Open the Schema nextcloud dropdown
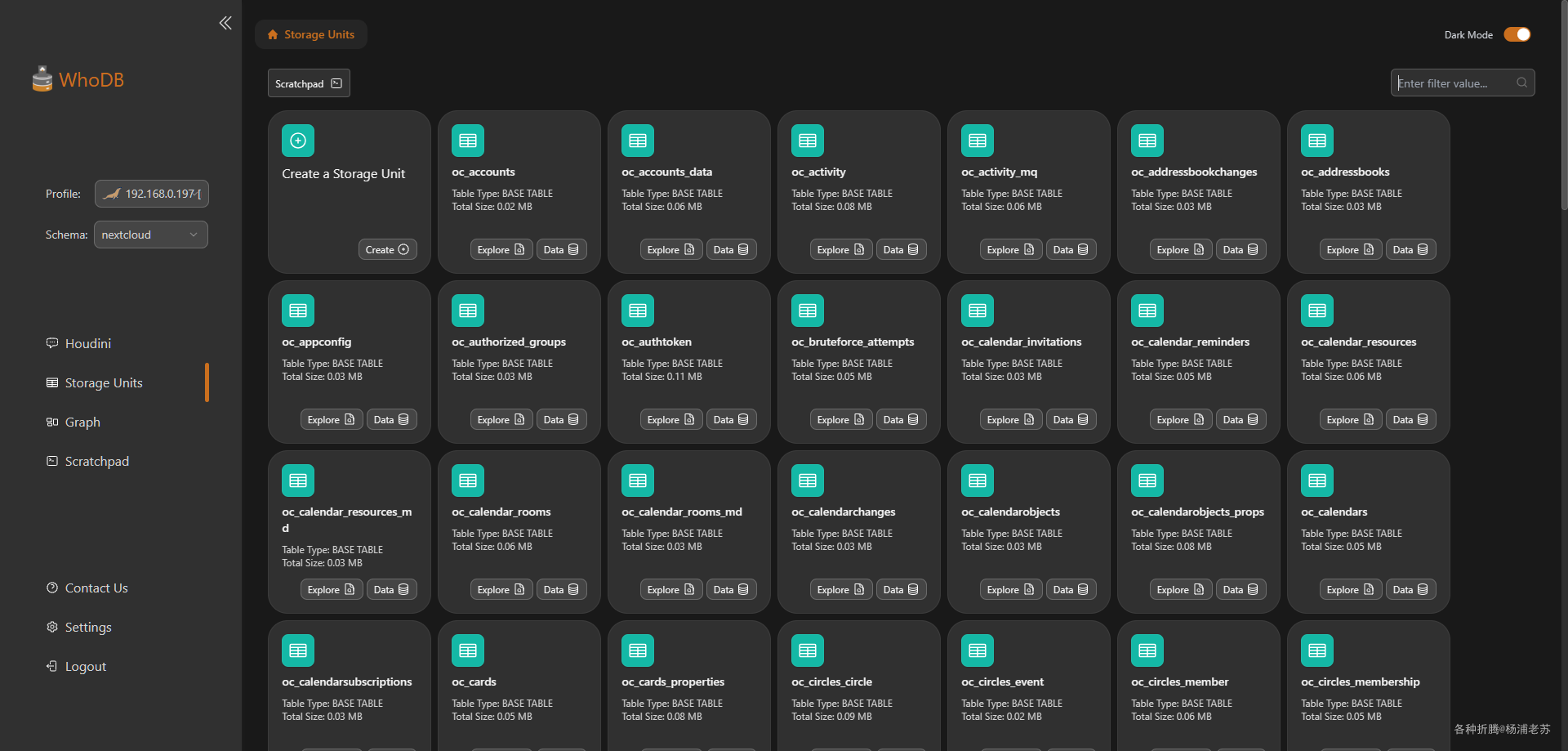Screen dimensions: 1568x751 [x=151, y=235]
